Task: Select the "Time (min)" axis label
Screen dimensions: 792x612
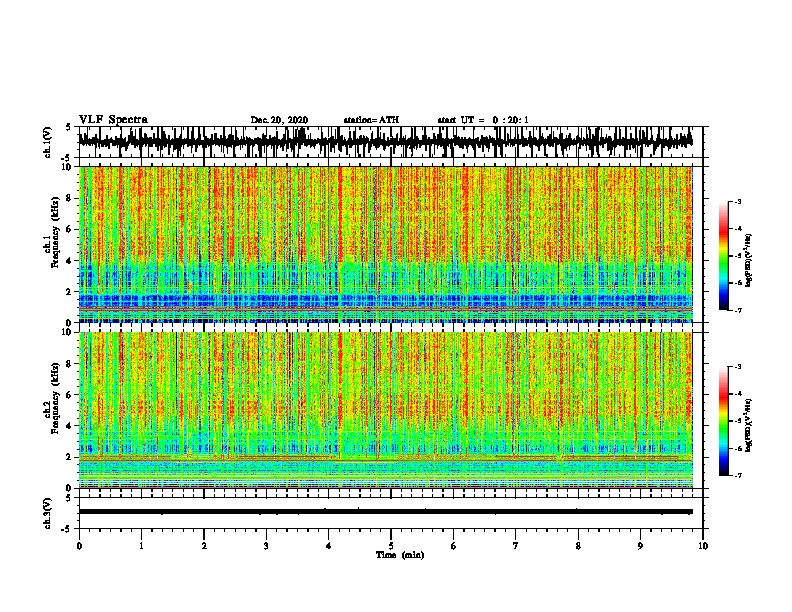Action: [400, 555]
